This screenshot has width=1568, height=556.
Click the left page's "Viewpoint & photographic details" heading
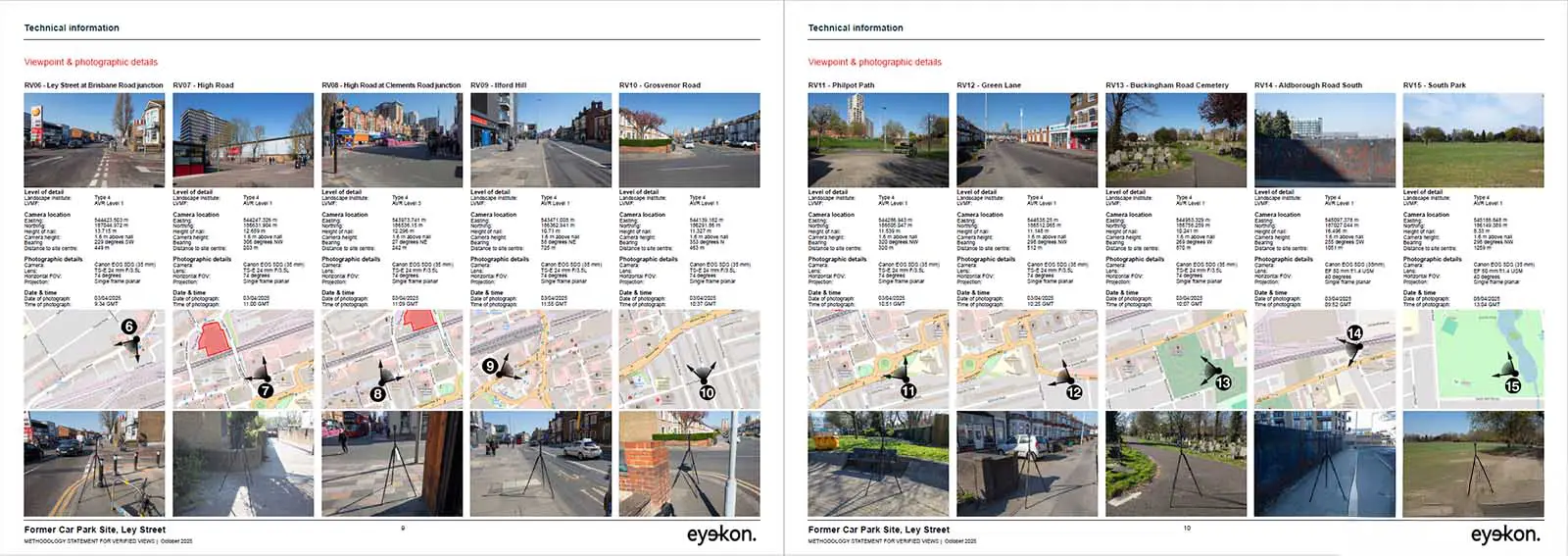90,62
